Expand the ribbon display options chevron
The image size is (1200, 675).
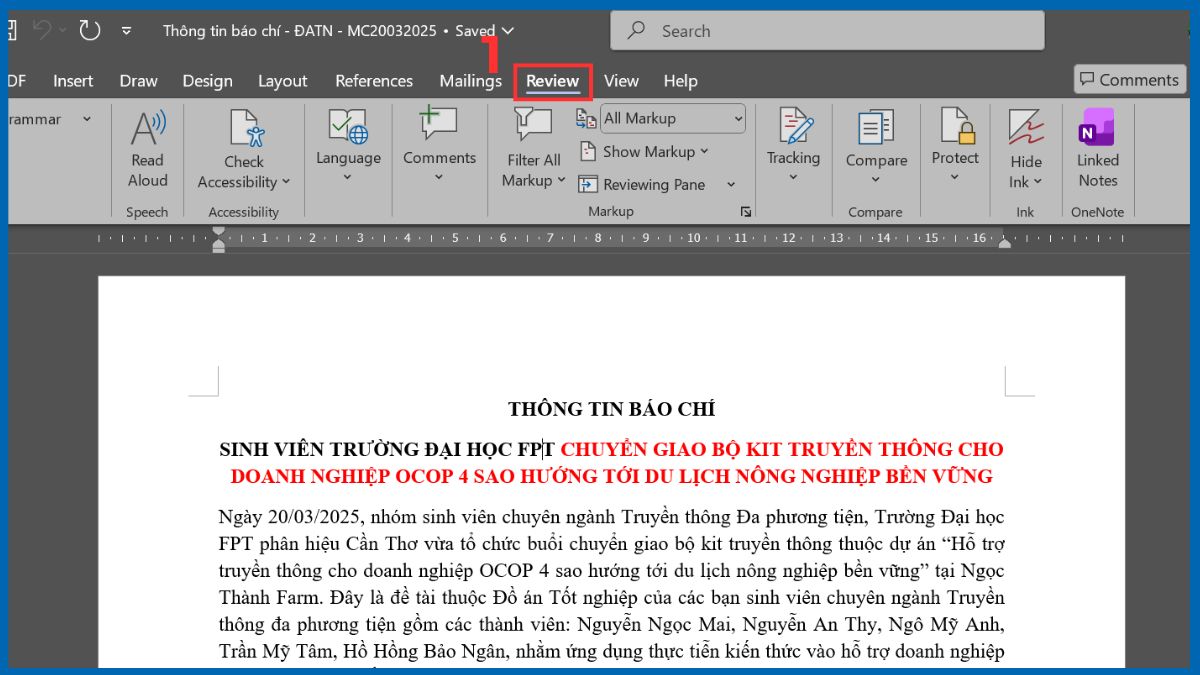click(x=126, y=31)
